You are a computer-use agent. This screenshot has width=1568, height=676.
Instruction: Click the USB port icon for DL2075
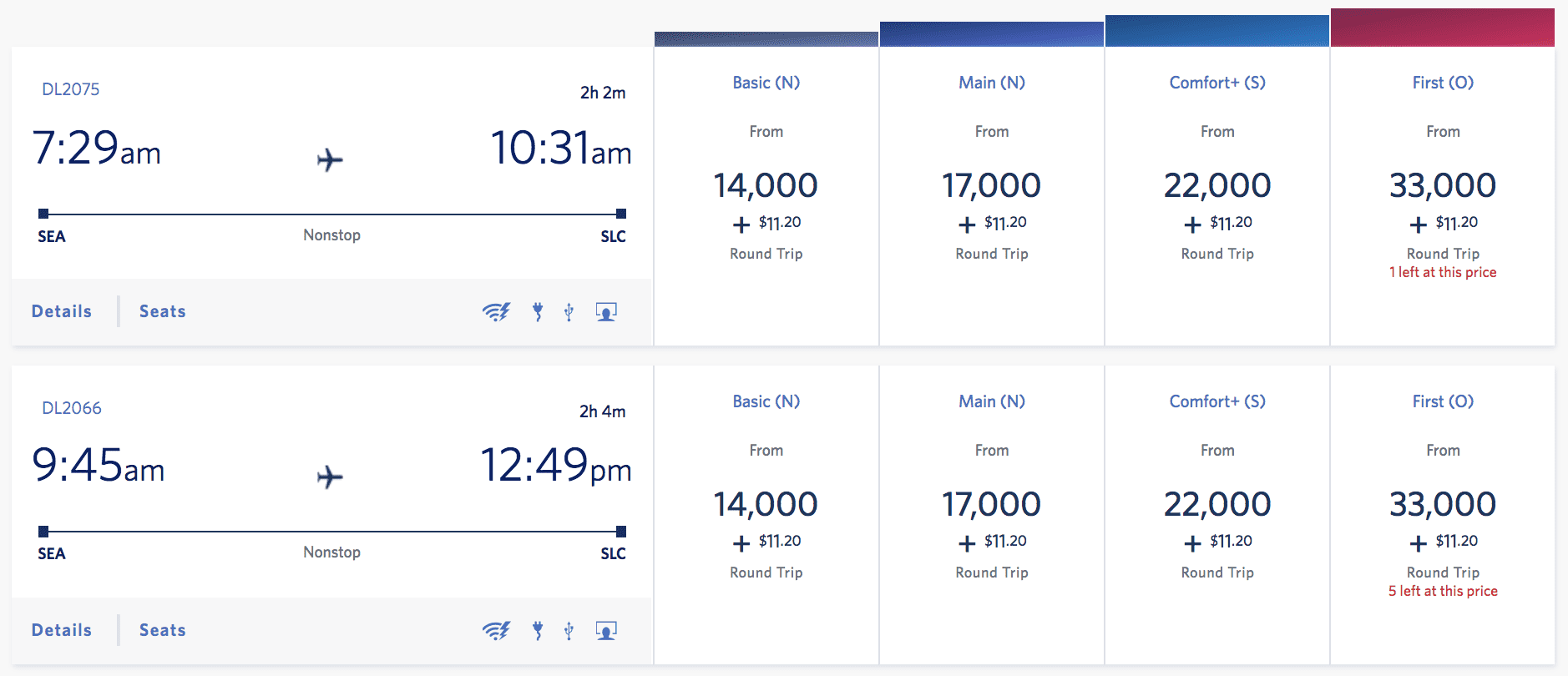tap(569, 310)
